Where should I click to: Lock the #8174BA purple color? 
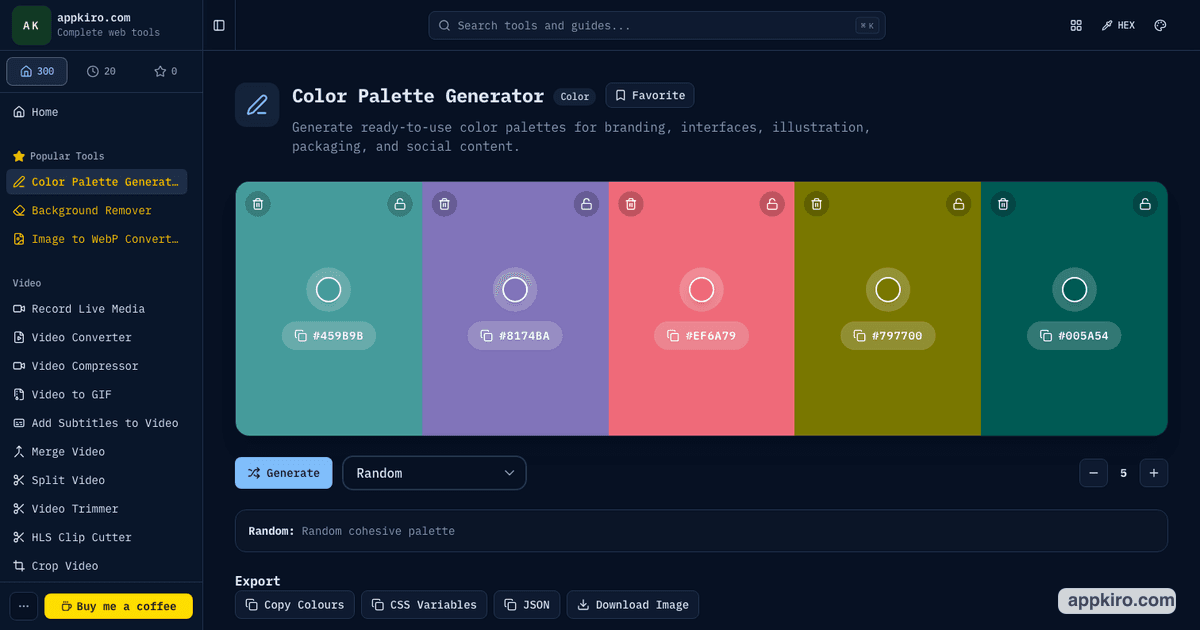pos(586,204)
